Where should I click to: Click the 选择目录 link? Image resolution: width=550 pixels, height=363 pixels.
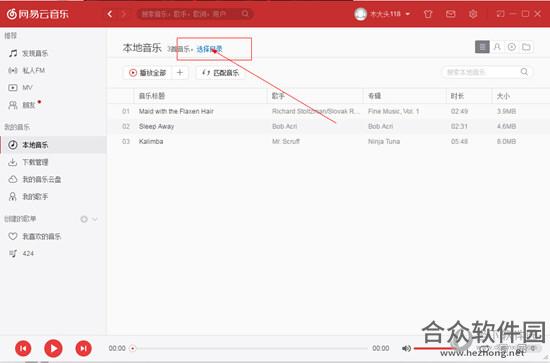pos(209,49)
